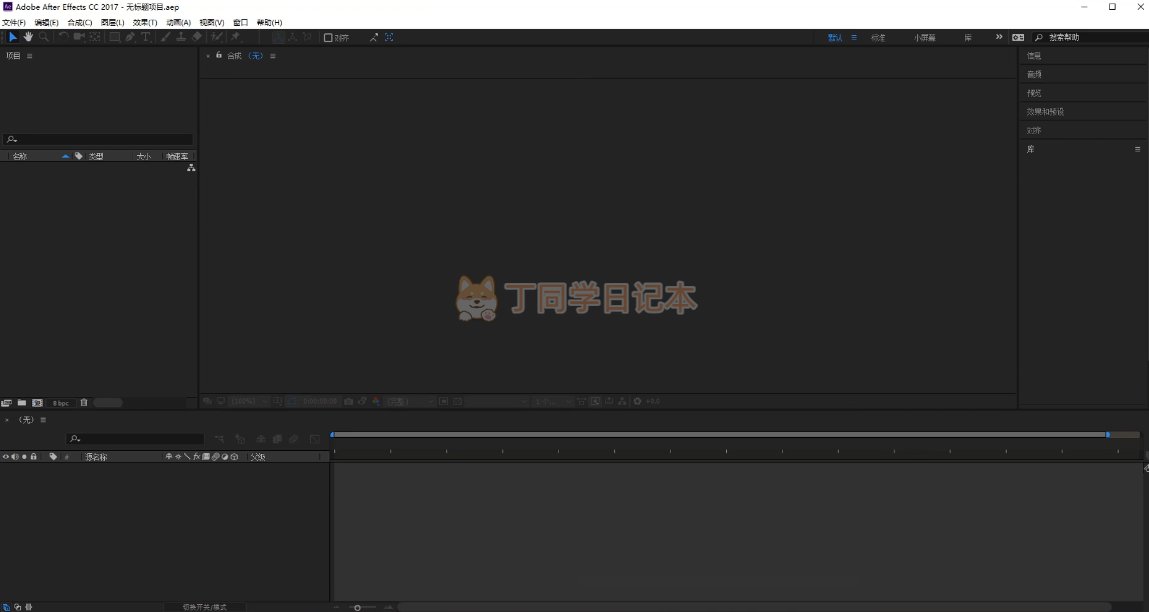Click the timeline zoom slider handle
This screenshot has width=1149, height=612.
pyautogui.click(x=358, y=607)
